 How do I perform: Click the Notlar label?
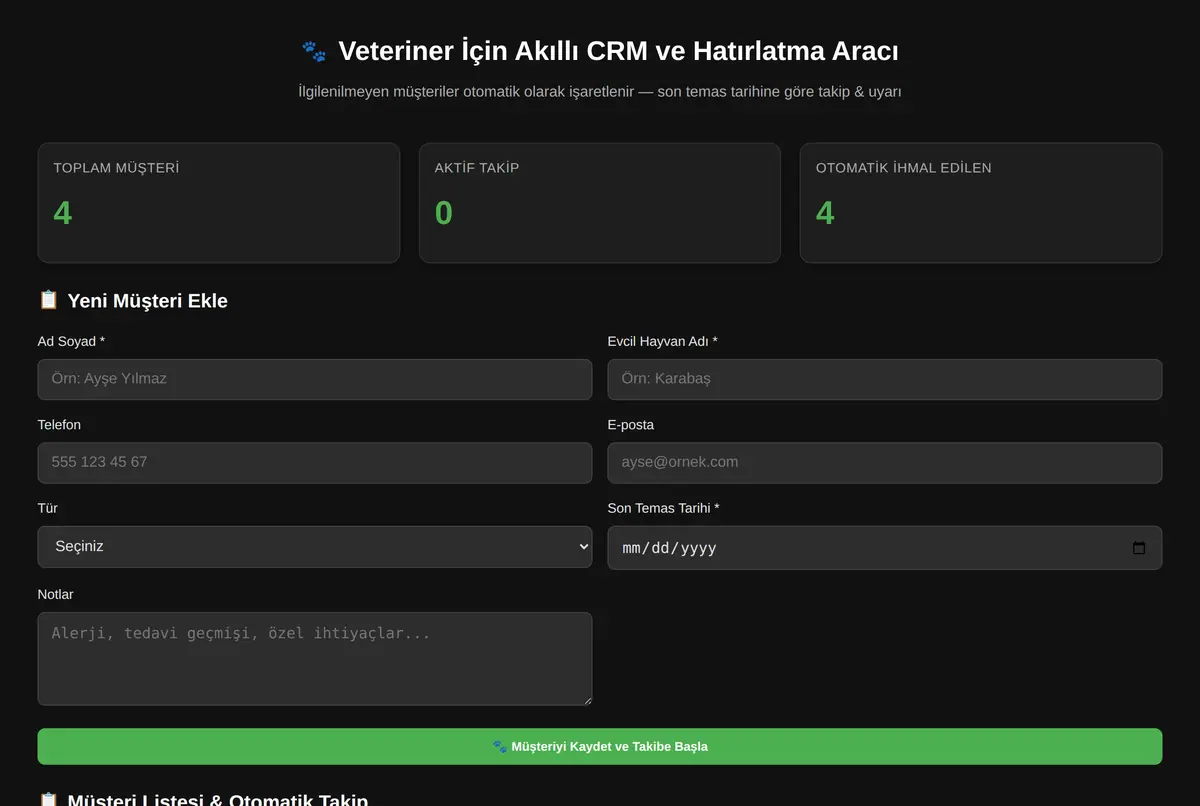pos(55,594)
